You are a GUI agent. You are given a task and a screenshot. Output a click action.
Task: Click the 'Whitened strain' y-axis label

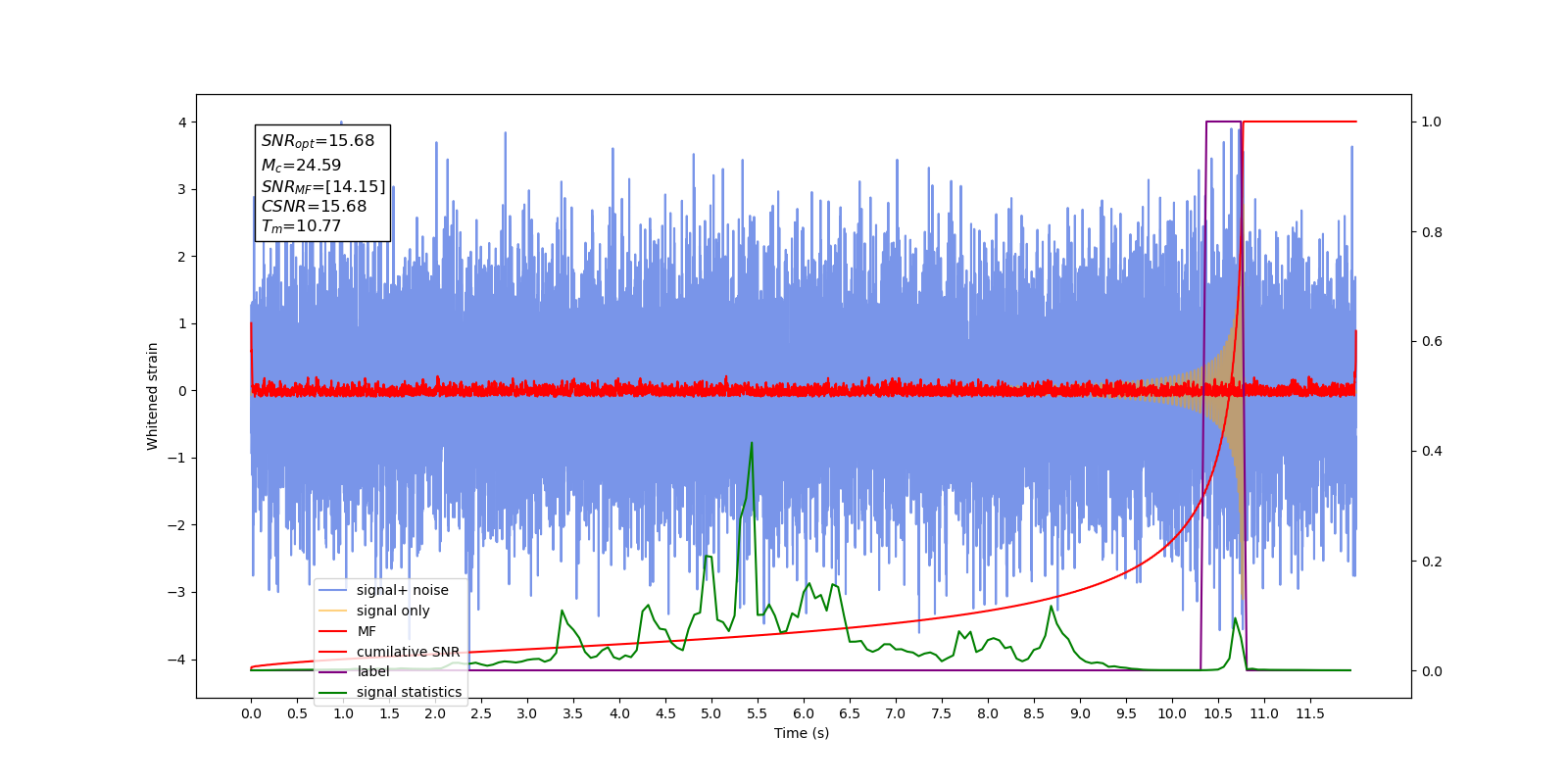[152, 396]
